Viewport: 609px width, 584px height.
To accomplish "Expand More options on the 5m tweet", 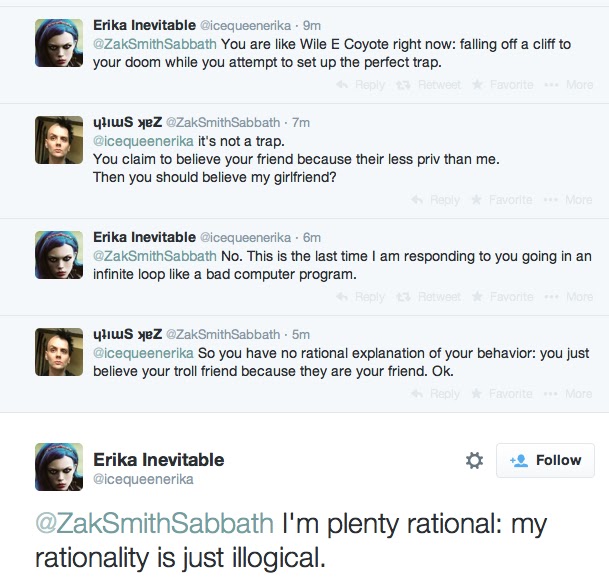I will tap(571, 394).
